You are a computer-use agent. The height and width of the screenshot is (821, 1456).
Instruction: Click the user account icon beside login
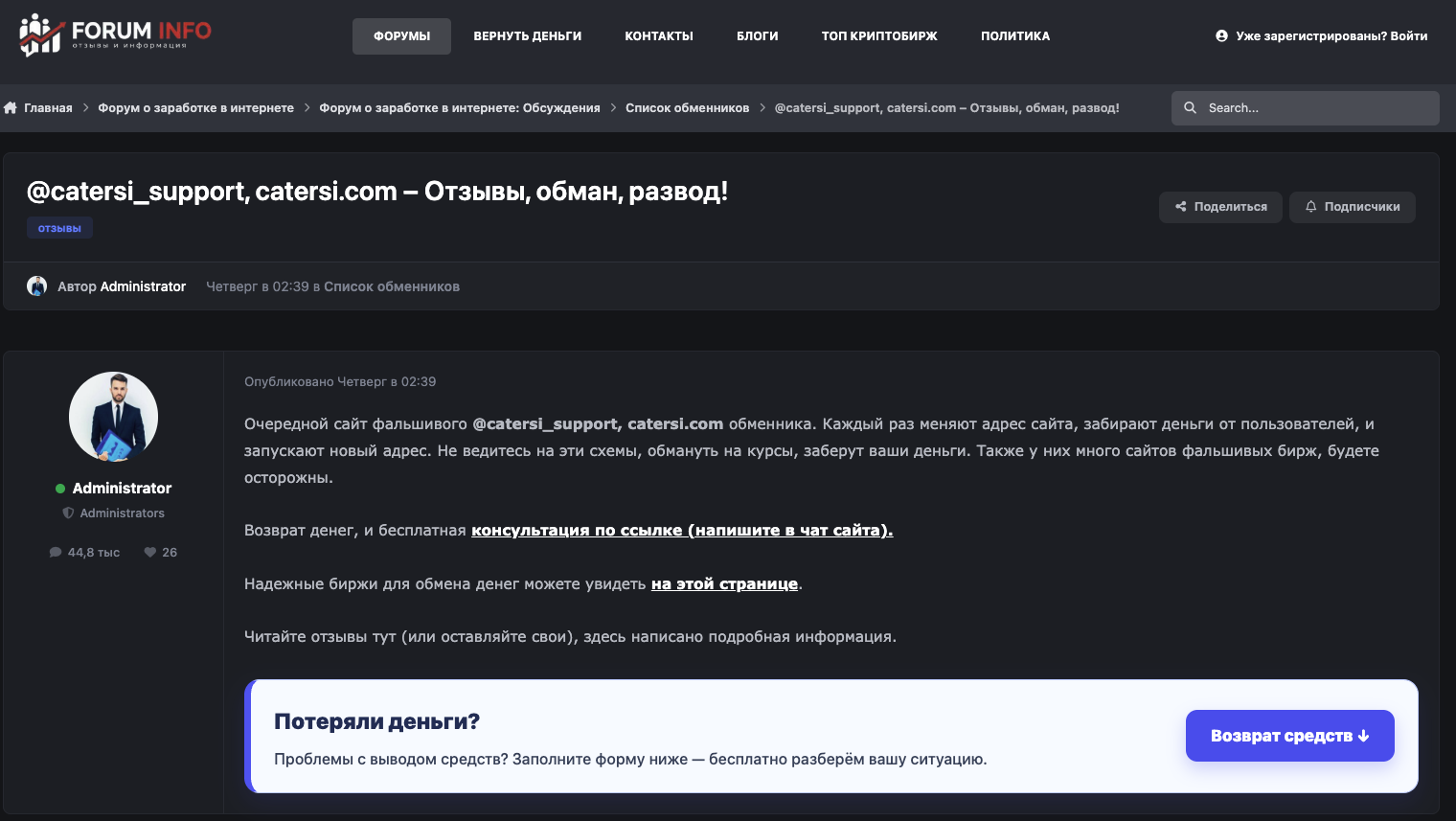(1221, 36)
